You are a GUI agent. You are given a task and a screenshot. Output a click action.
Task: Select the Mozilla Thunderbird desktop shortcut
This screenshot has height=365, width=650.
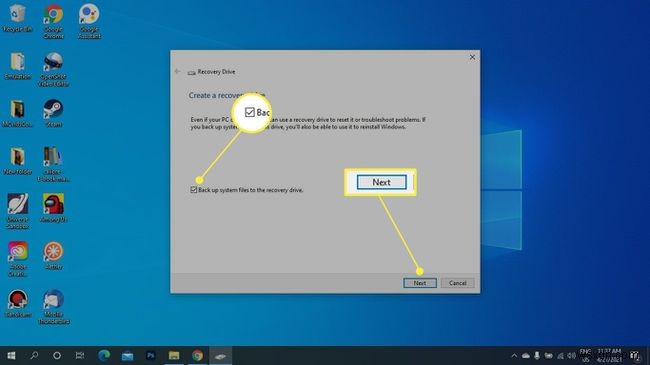pyautogui.click(x=53, y=307)
